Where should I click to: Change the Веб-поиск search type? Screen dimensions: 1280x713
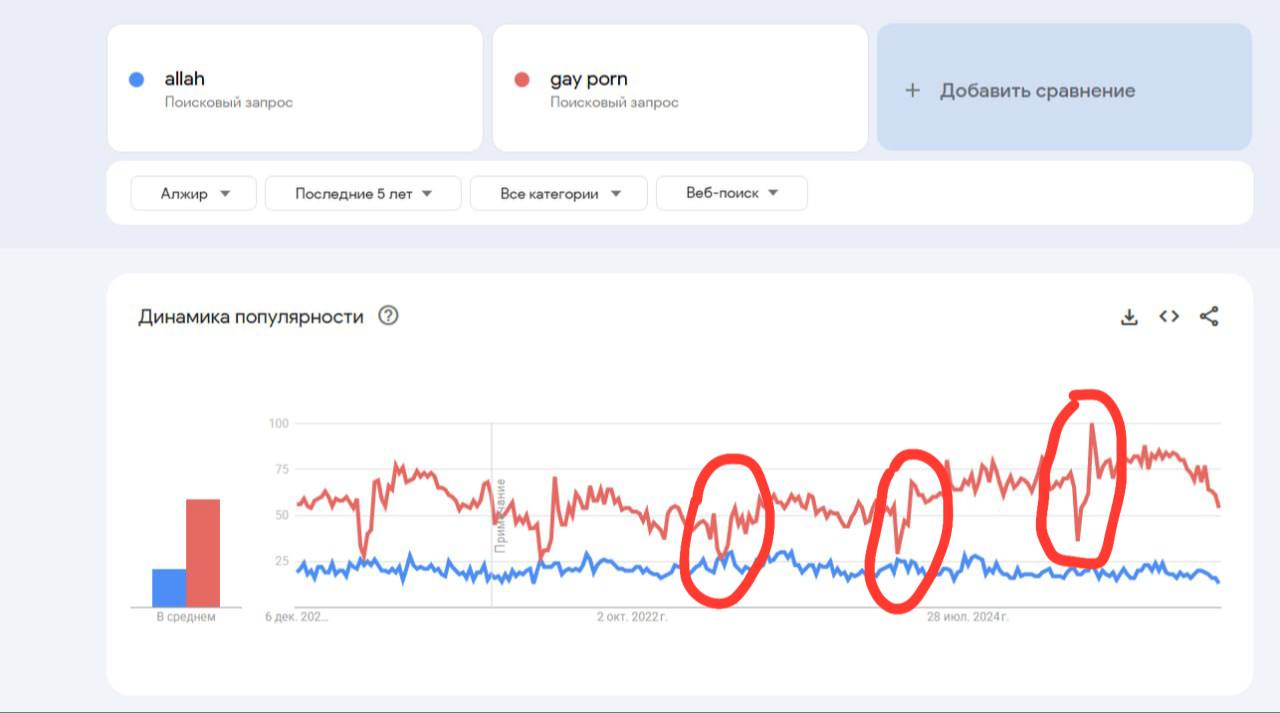732,194
